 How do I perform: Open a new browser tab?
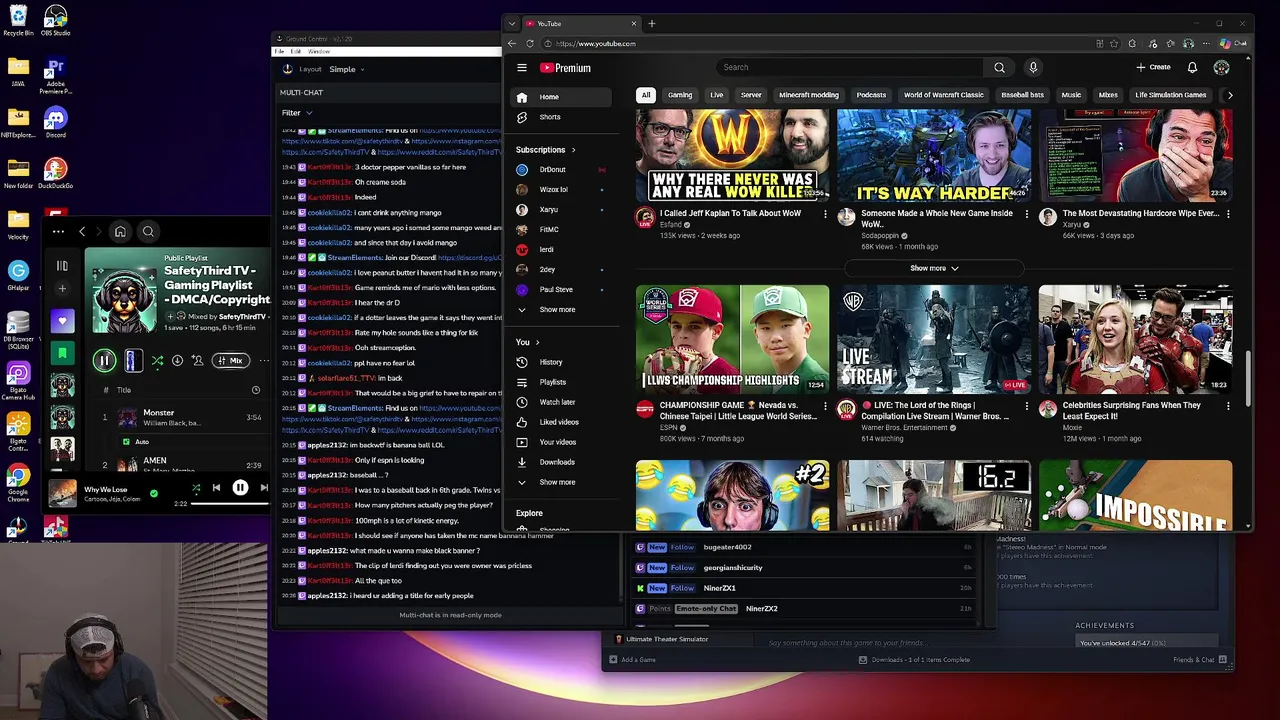[x=651, y=24]
